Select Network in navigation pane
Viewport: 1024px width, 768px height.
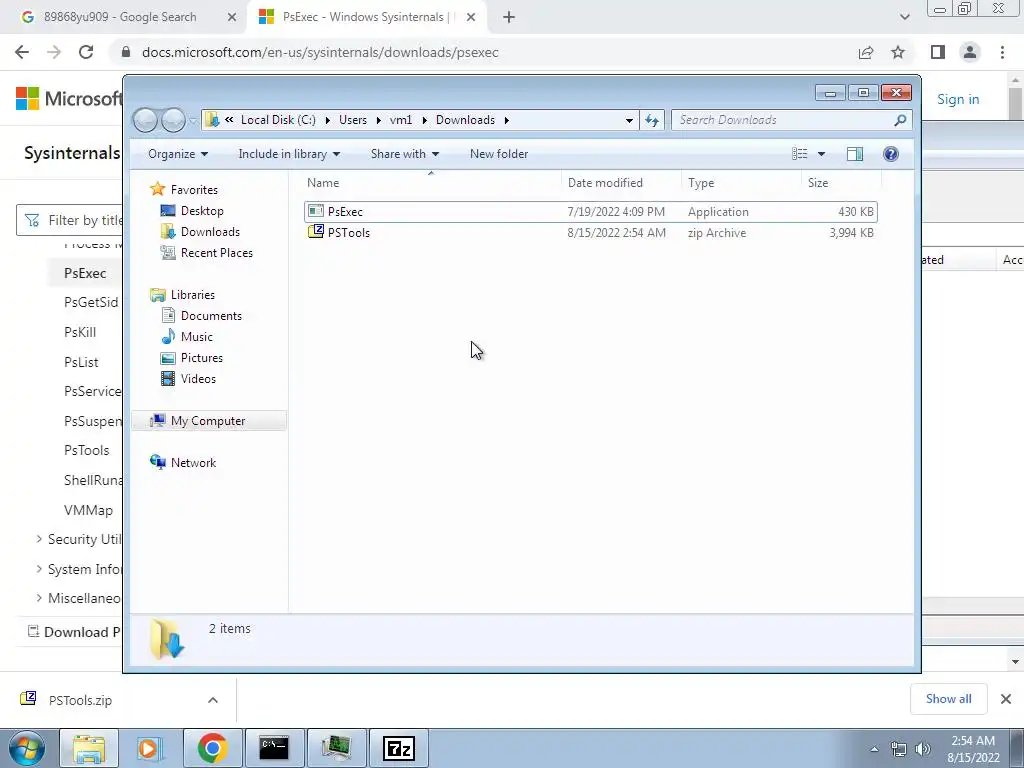[193, 462]
